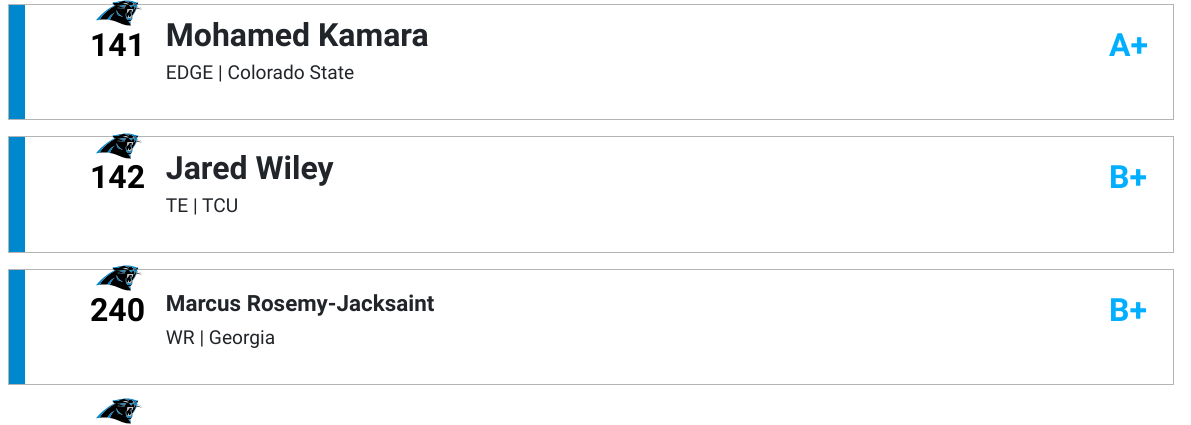The height and width of the screenshot is (425, 1191).
Task: Click TE | TCU subtitle text
Action: coord(202,206)
